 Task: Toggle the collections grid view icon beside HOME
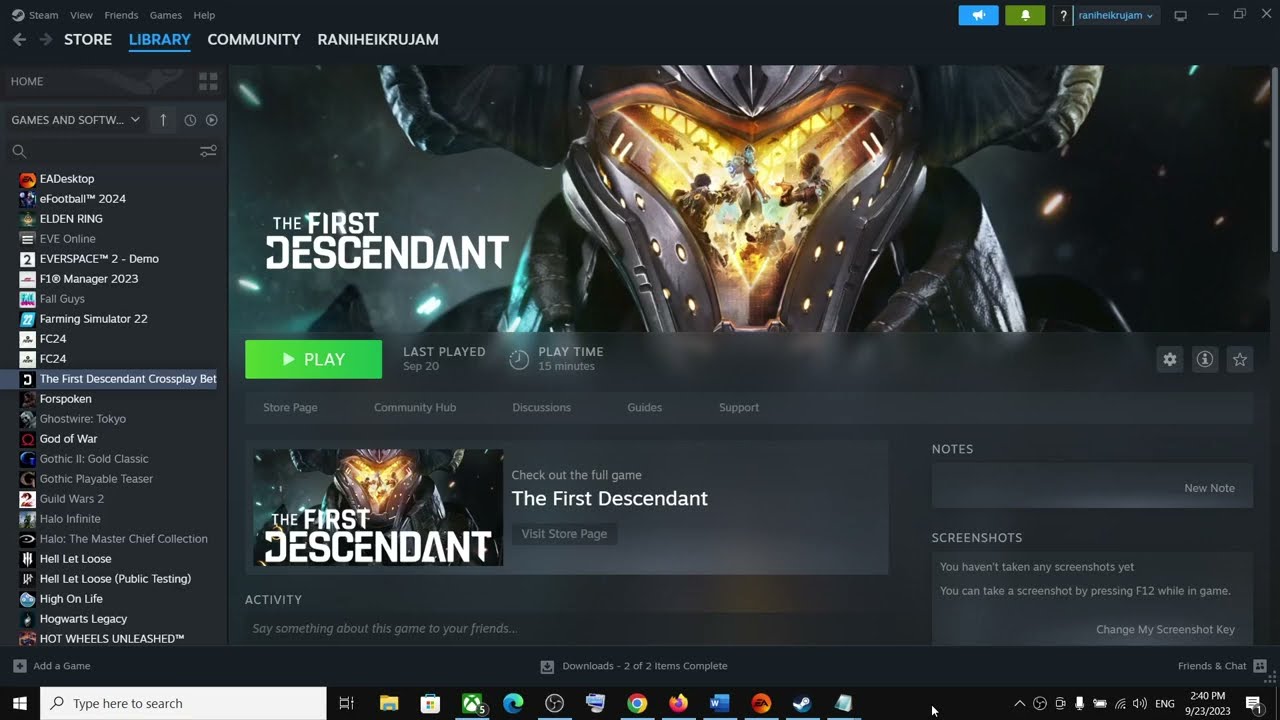coord(208,81)
